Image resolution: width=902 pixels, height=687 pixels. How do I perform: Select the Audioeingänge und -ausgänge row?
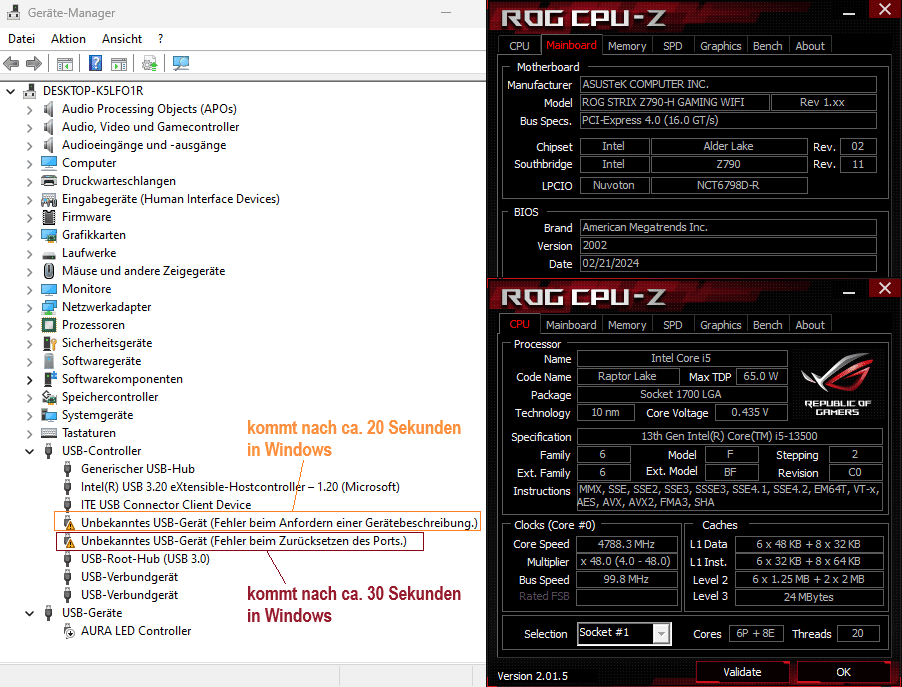(144, 145)
